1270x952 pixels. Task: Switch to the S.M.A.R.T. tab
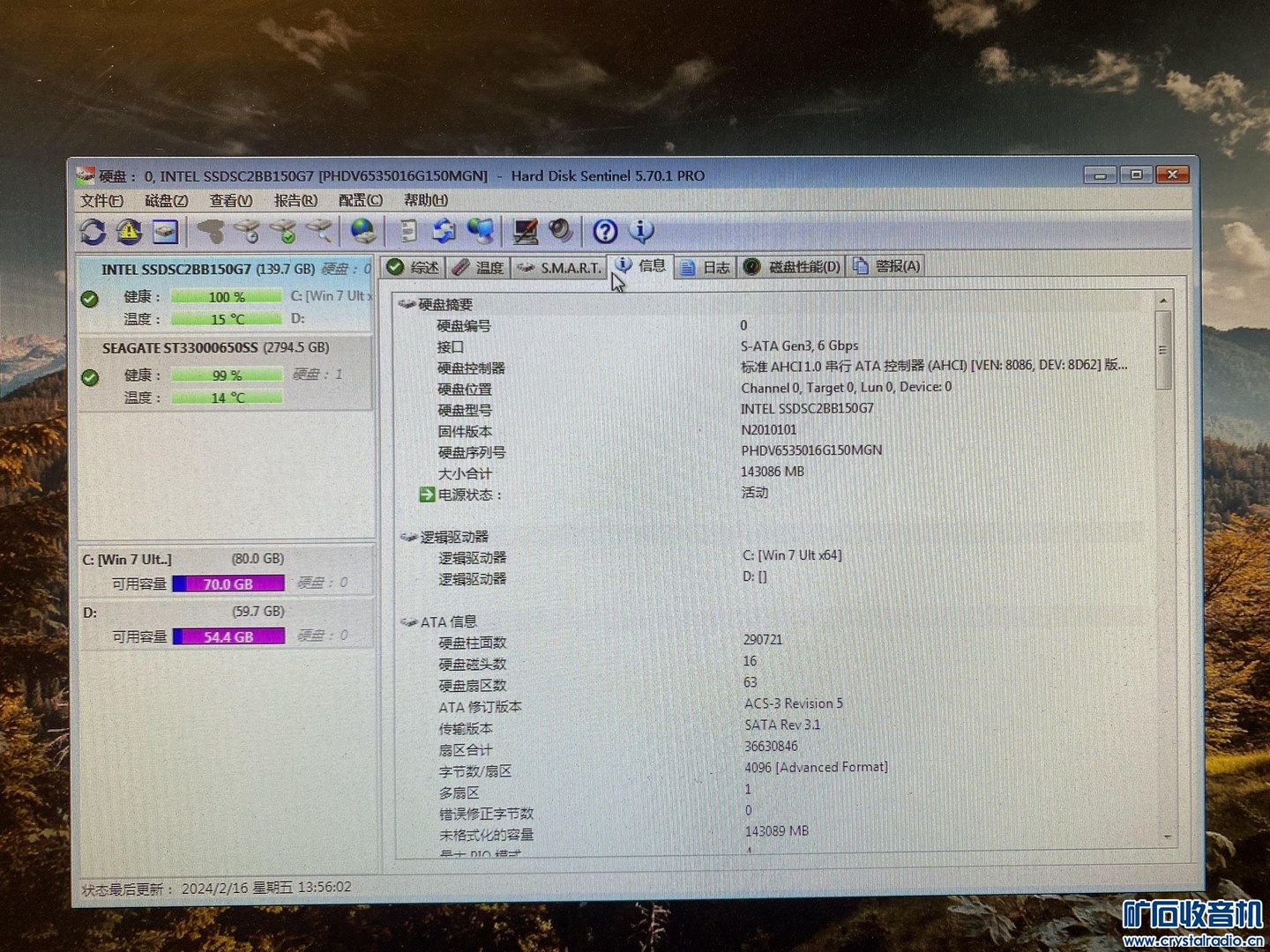[x=559, y=267]
